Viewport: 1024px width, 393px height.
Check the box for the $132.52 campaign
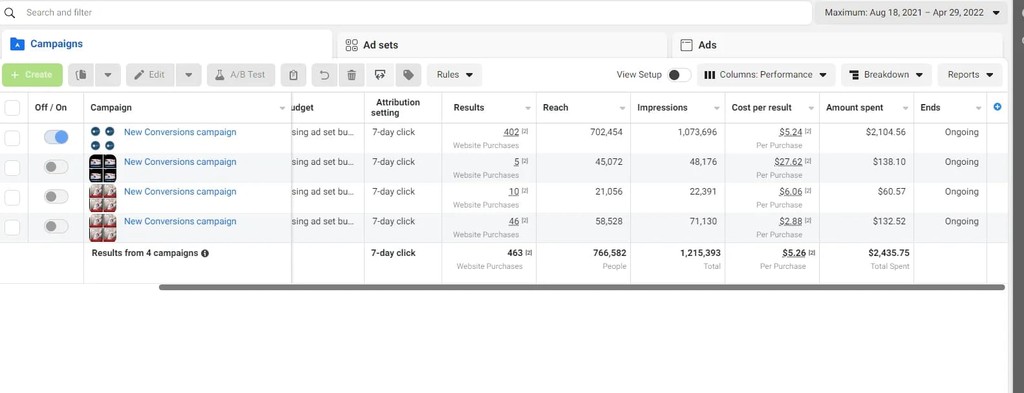point(12,227)
